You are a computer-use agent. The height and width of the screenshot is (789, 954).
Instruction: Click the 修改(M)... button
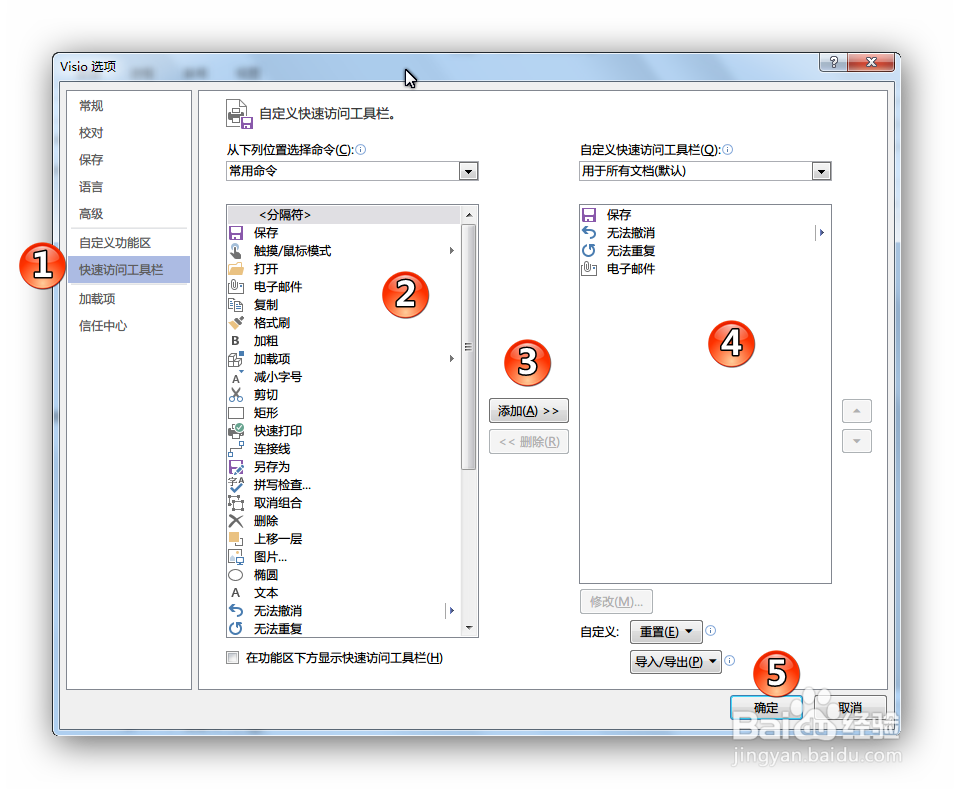(x=616, y=602)
